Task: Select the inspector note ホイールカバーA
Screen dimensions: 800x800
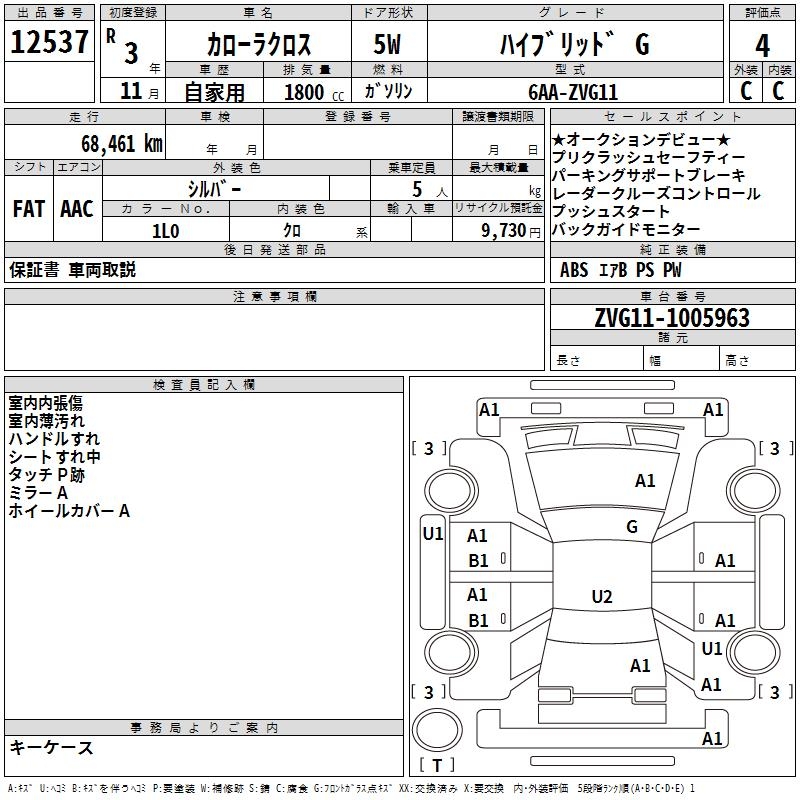Action: [69, 511]
